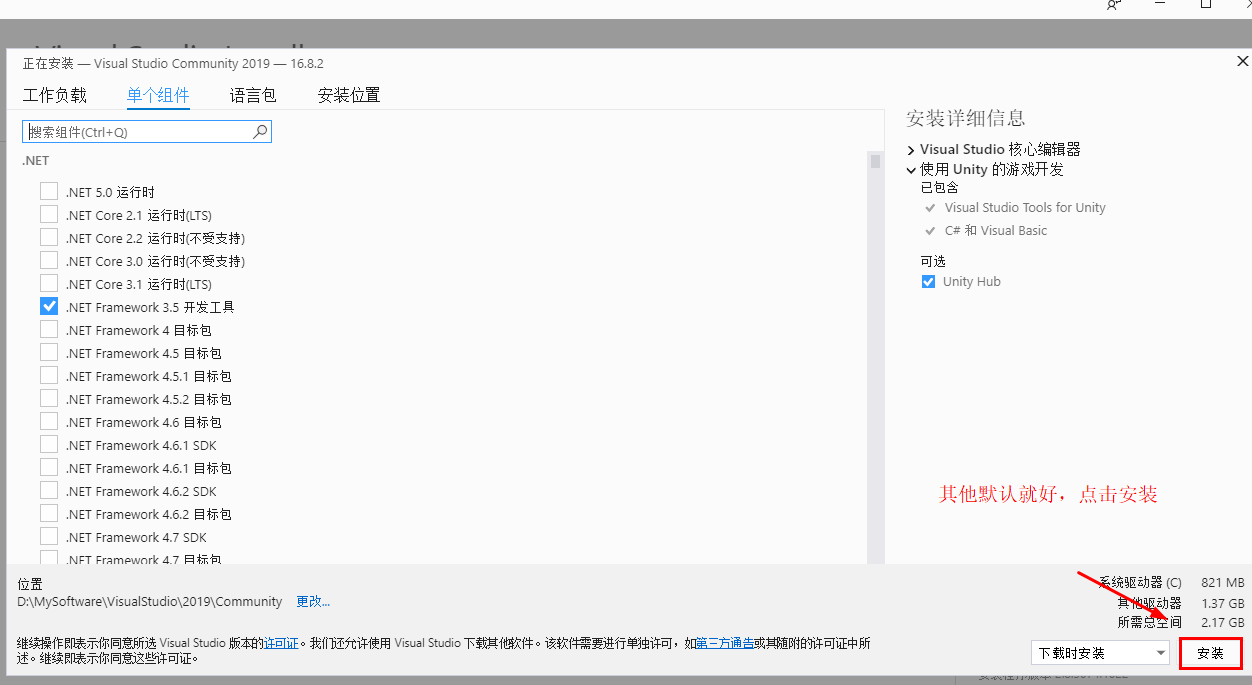This screenshot has height=685, width=1252.
Task: Close the installer dialog with X
Action: click(1242, 62)
